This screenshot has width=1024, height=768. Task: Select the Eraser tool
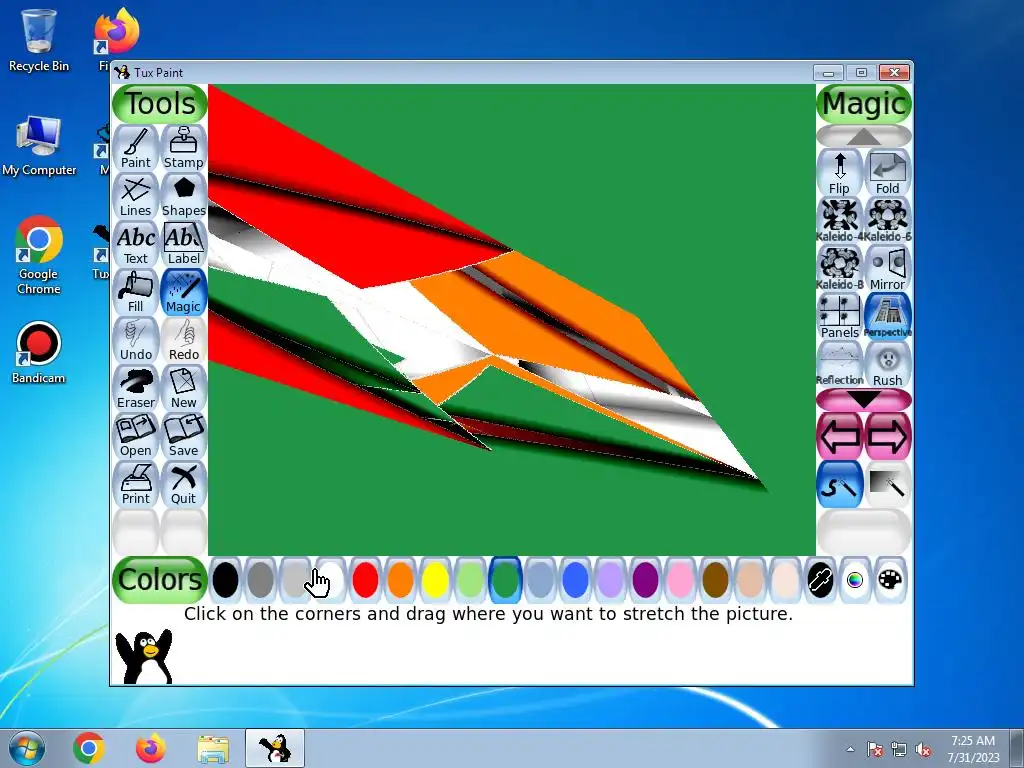(136, 388)
